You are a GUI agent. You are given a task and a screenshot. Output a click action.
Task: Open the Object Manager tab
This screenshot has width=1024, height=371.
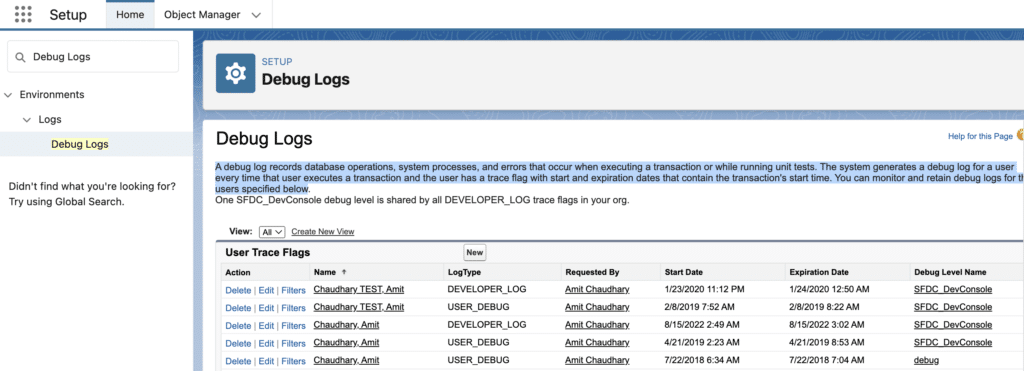tap(202, 14)
